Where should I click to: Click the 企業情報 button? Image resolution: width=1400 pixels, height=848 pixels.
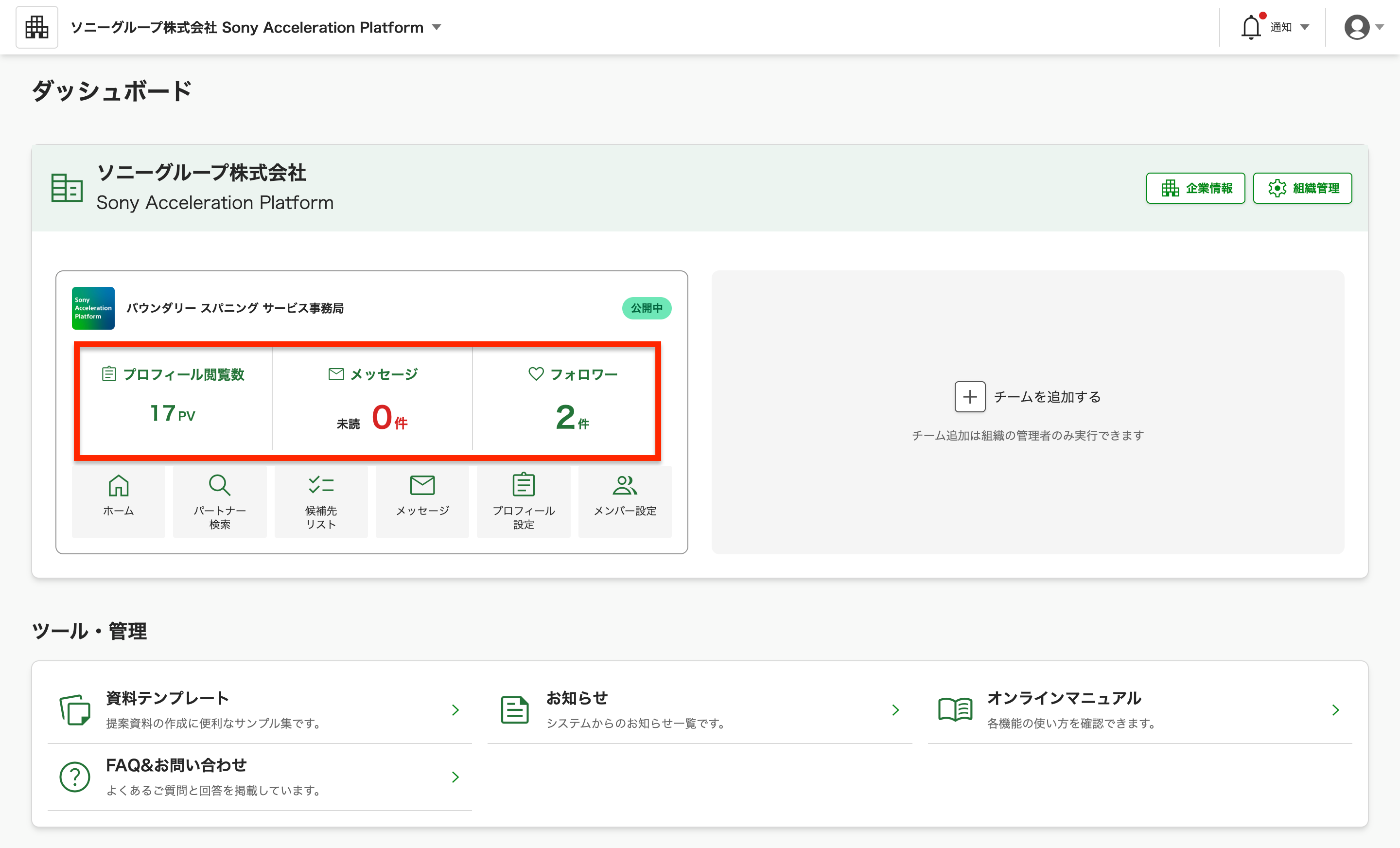[x=1195, y=188]
